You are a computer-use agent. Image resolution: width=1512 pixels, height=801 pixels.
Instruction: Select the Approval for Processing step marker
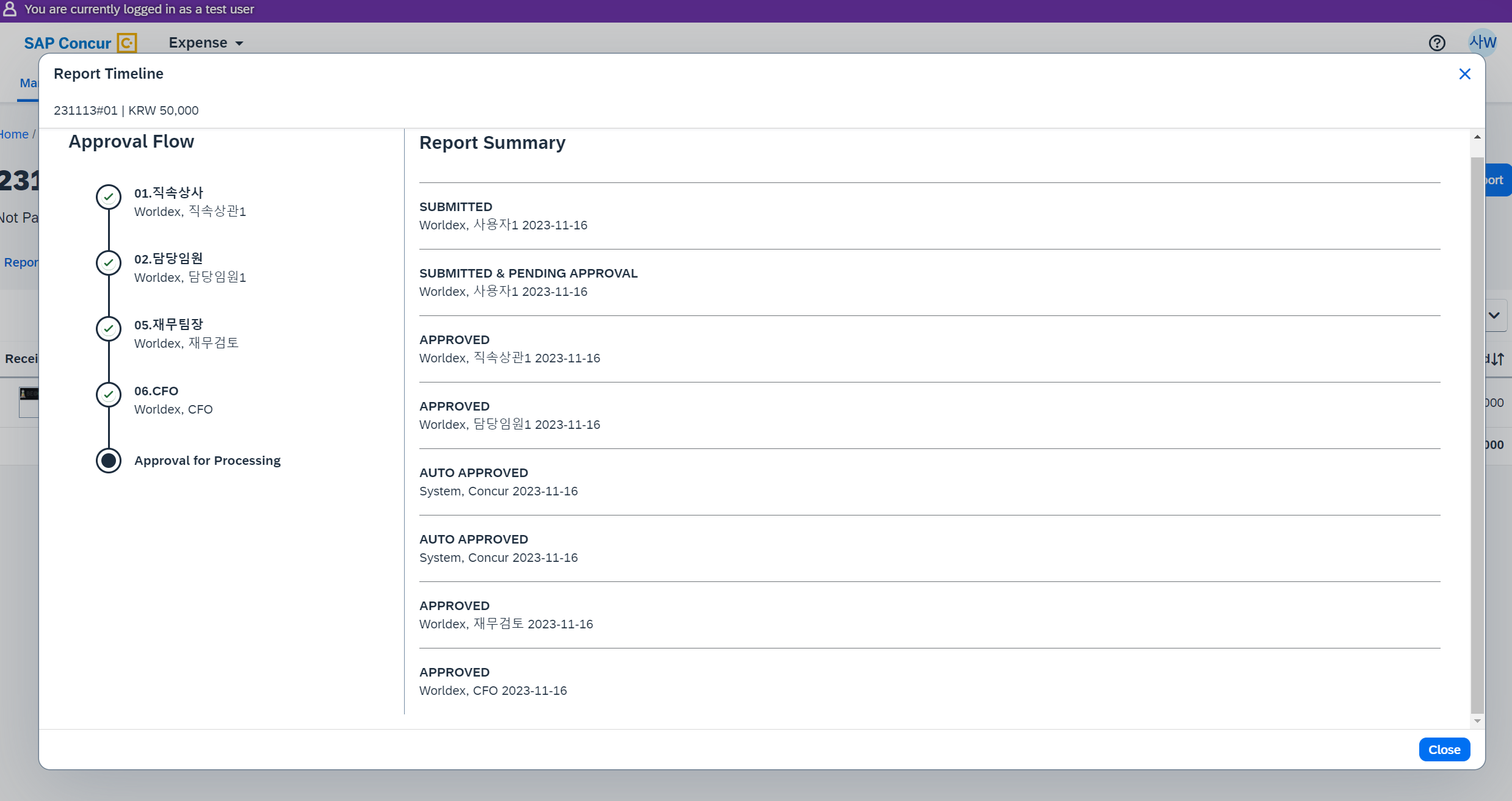coord(109,461)
